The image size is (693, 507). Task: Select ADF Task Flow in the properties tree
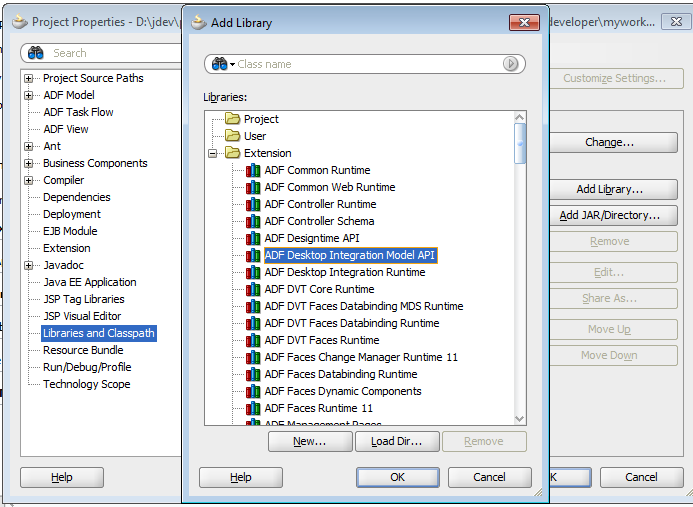tap(78, 112)
